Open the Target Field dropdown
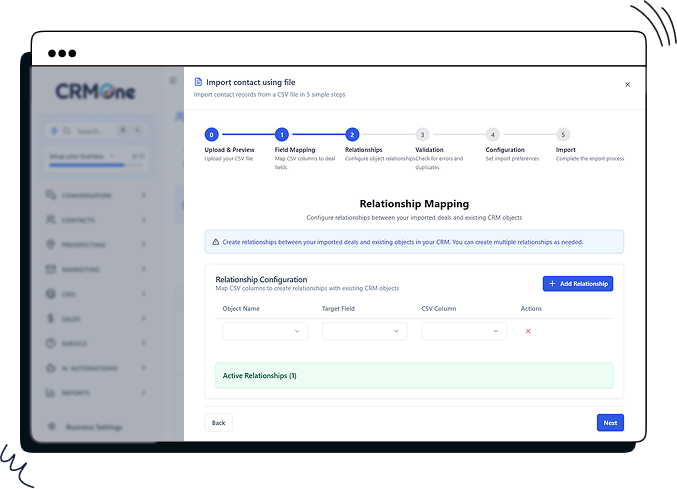677x489 pixels. click(x=364, y=331)
